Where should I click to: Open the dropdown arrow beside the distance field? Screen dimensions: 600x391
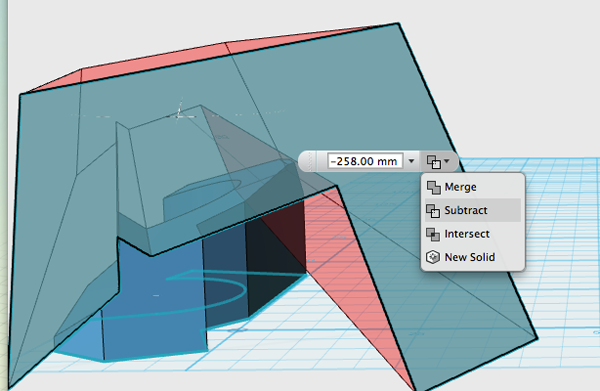(x=412, y=161)
